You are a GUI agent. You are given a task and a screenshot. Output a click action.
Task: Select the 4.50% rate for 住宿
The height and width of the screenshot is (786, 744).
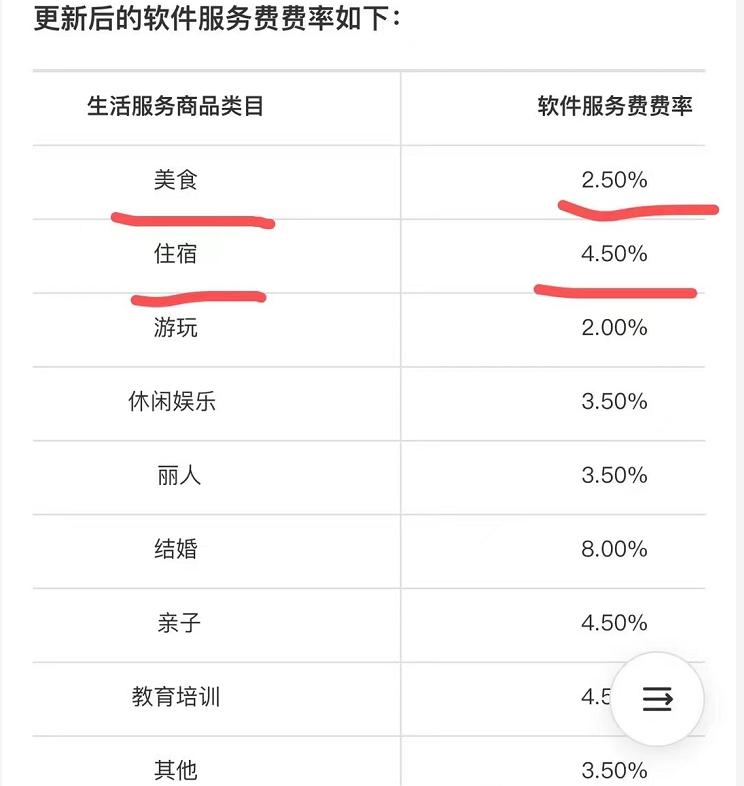(614, 254)
